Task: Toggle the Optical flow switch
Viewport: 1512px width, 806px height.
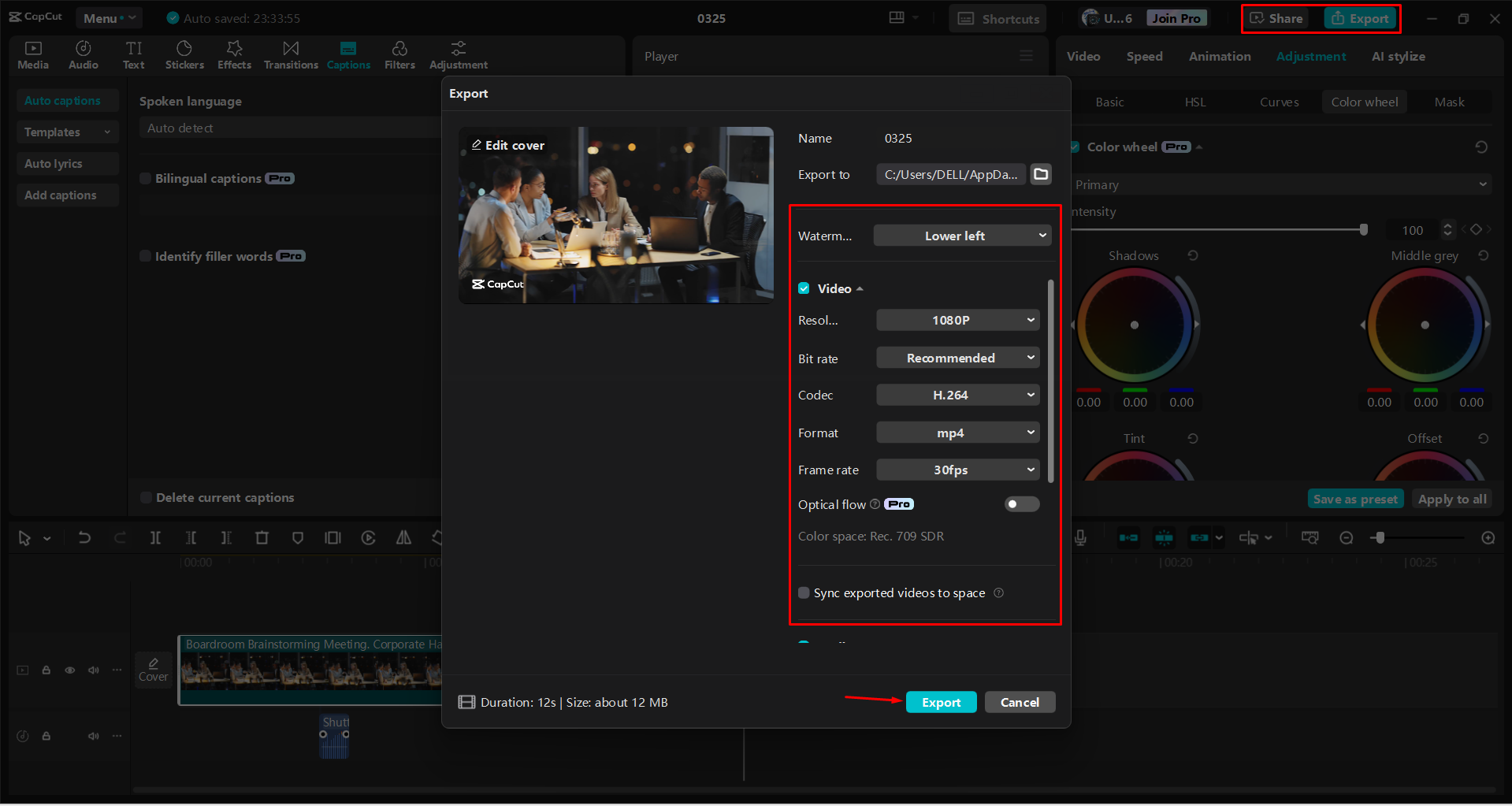Action: 1021,504
